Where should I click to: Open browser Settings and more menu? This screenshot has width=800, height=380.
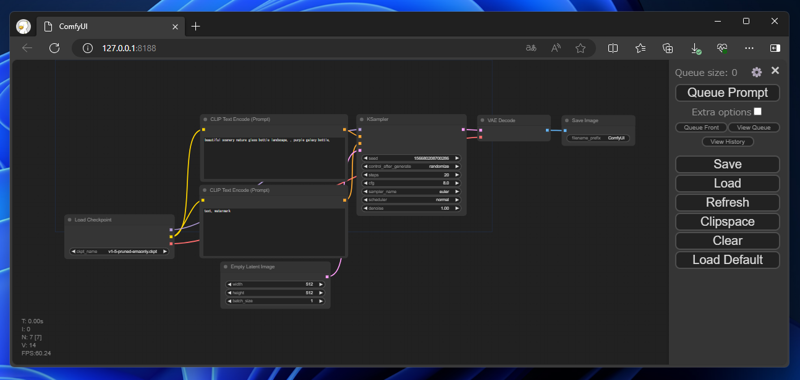click(749, 48)
